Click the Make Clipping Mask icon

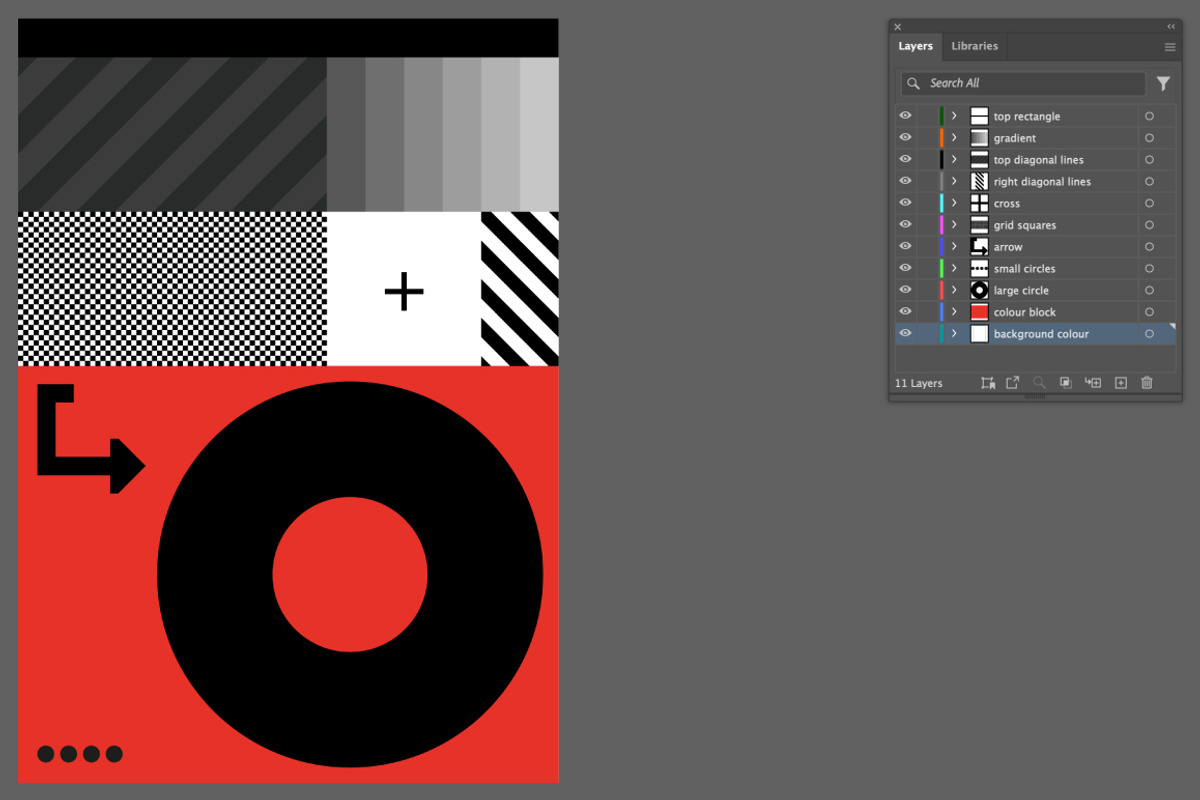1066,383
